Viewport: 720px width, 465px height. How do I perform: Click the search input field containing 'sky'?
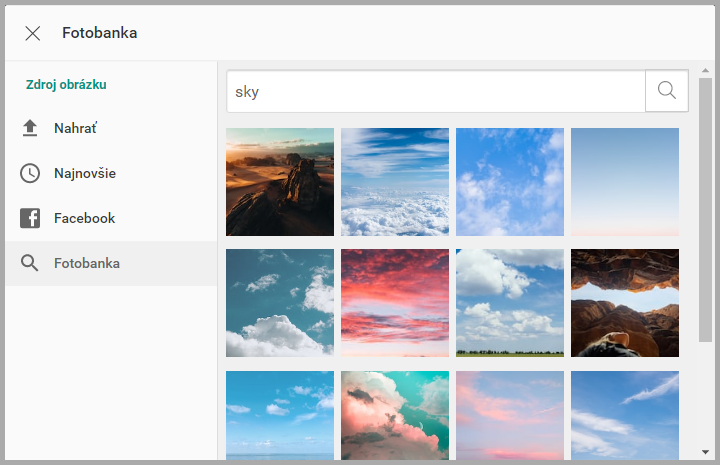436,91
